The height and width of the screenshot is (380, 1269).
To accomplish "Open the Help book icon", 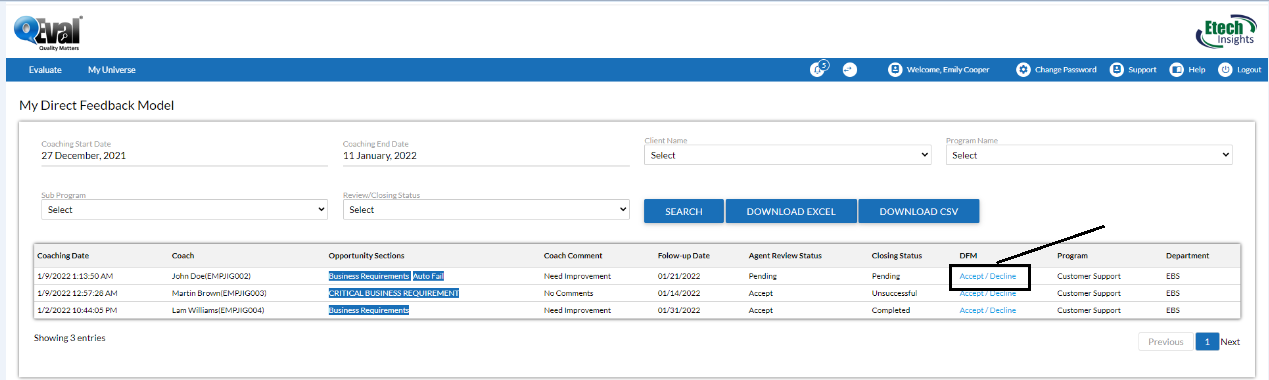I will point(1177,70).
